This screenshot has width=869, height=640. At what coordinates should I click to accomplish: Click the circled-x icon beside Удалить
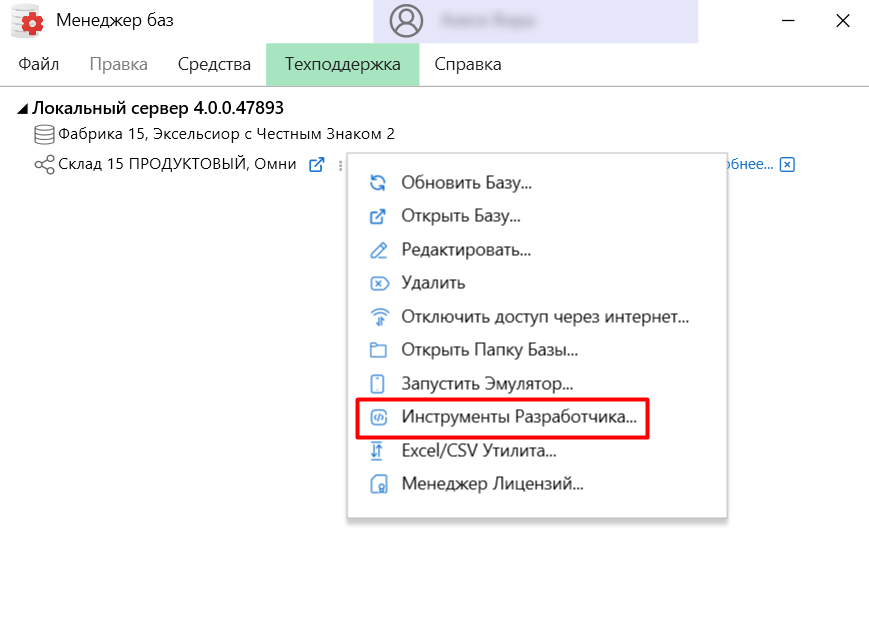pos(378,283)
